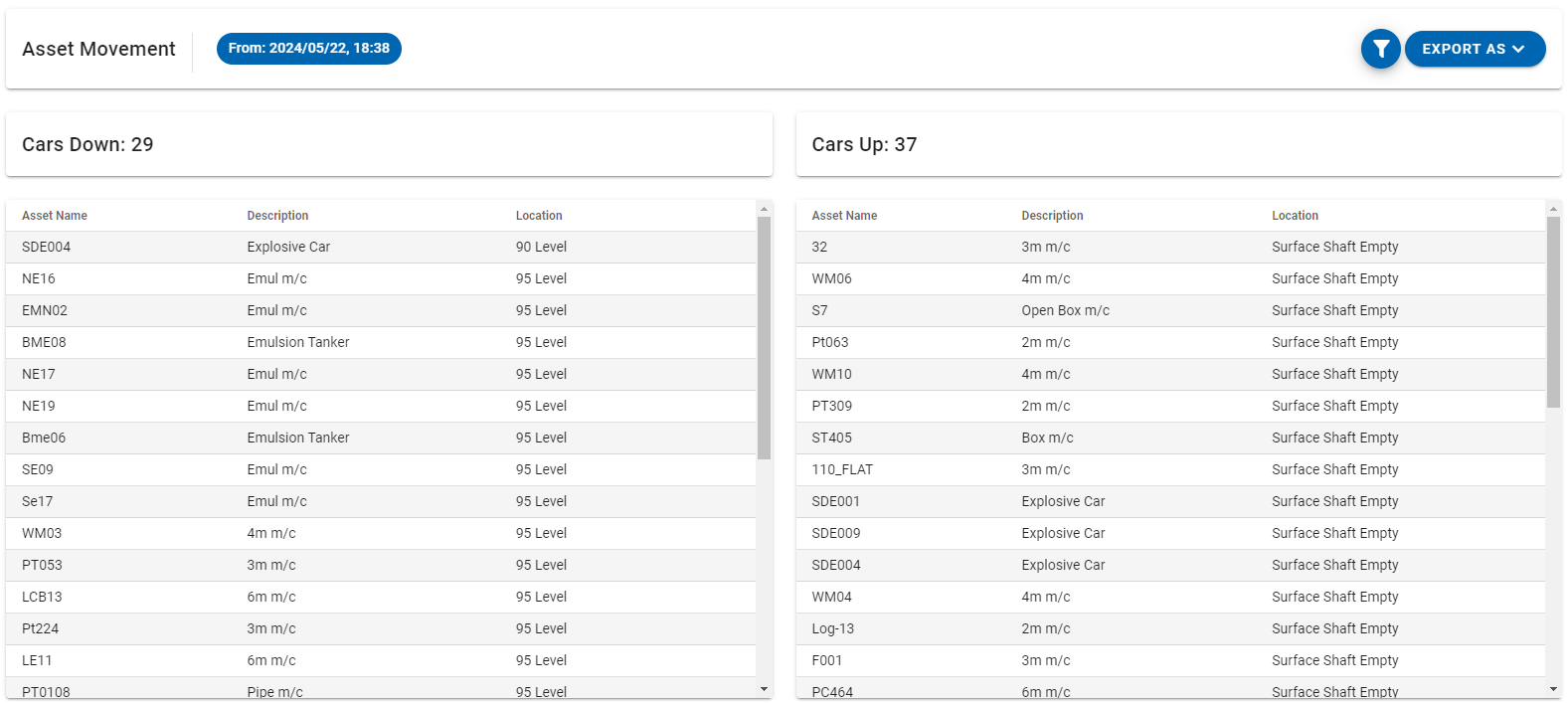
Task: Click the From date filter chip
Action: click(x=309, y=49)
